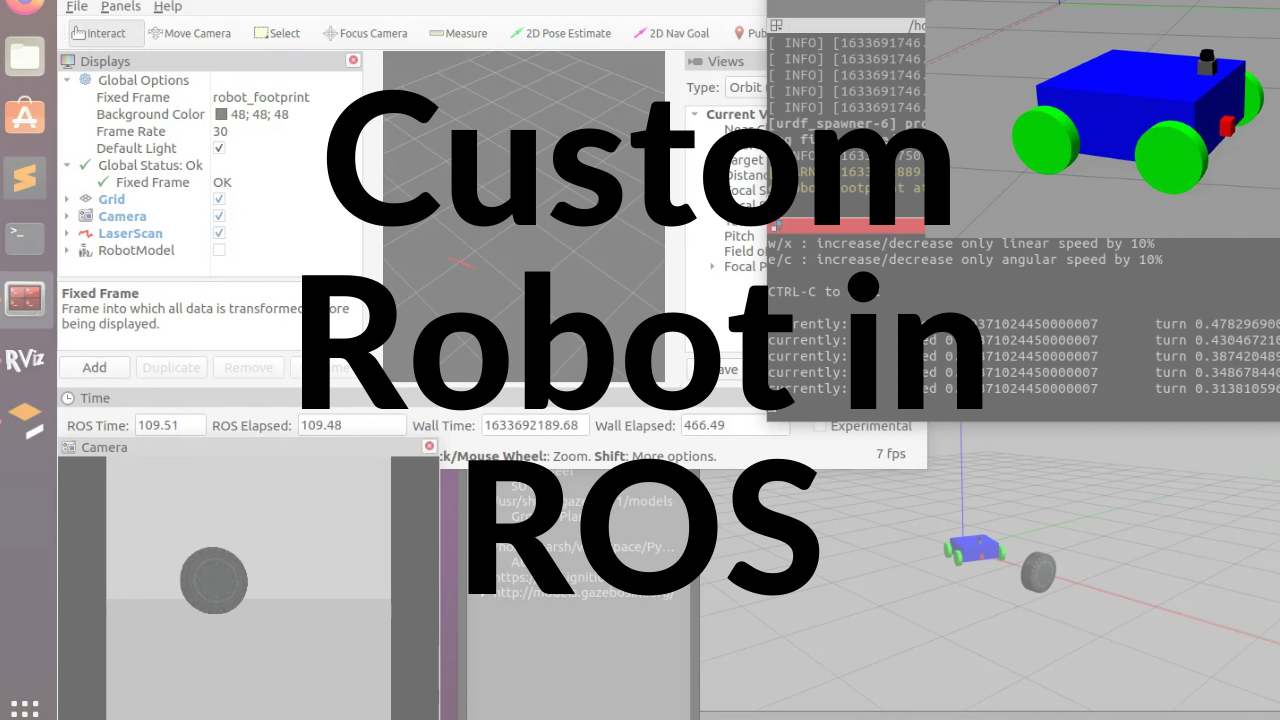1280x720 pixels.
Task: Activate the Focus Camera tool
Action: tap(365, 33)
